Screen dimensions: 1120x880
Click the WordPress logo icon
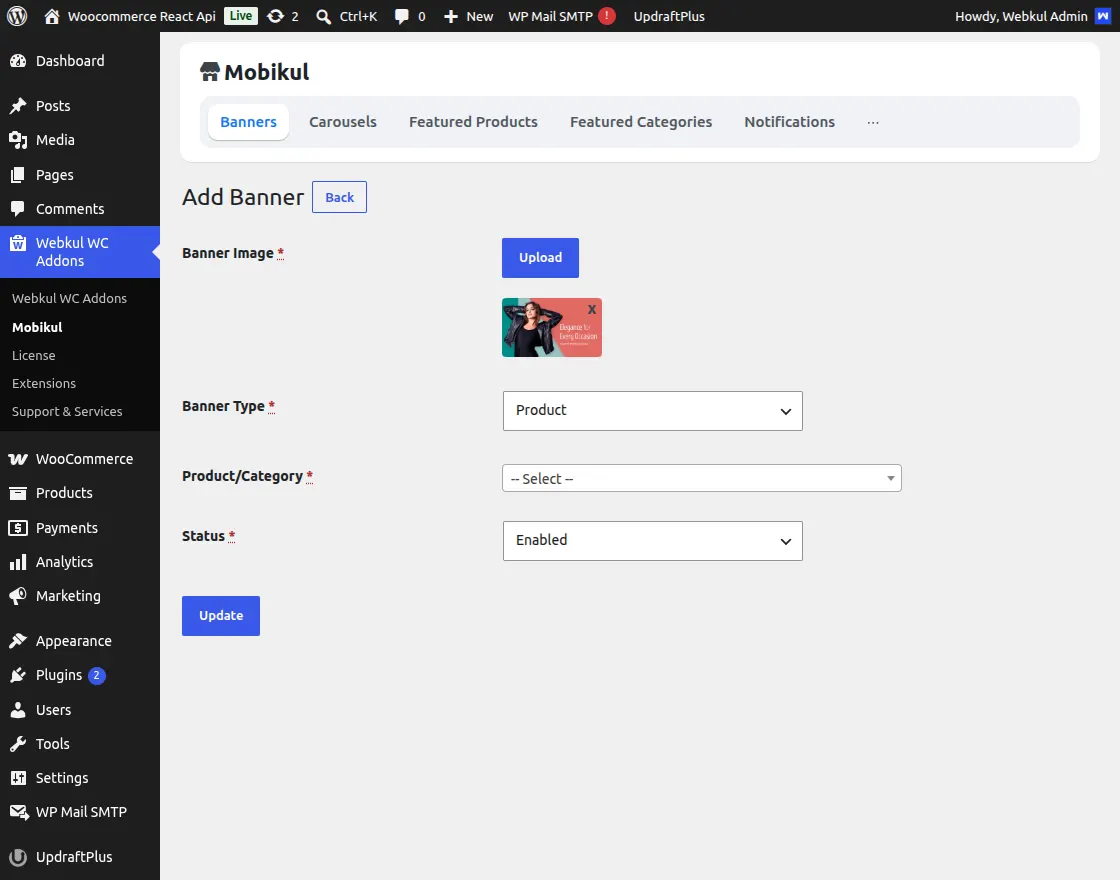(x=17, y=16)
